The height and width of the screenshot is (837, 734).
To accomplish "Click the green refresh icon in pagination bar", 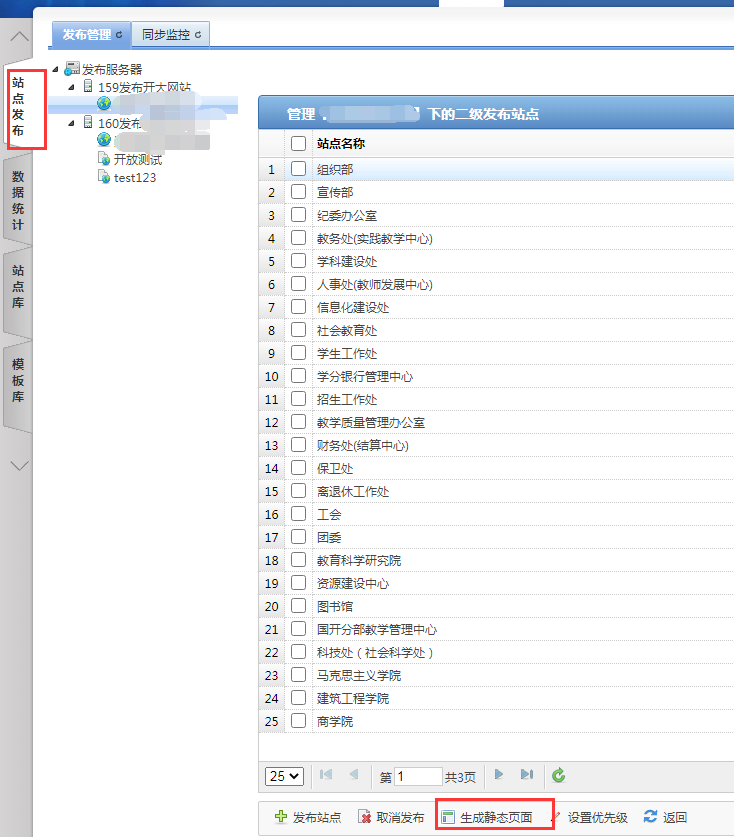I will (x=559, y=775).
